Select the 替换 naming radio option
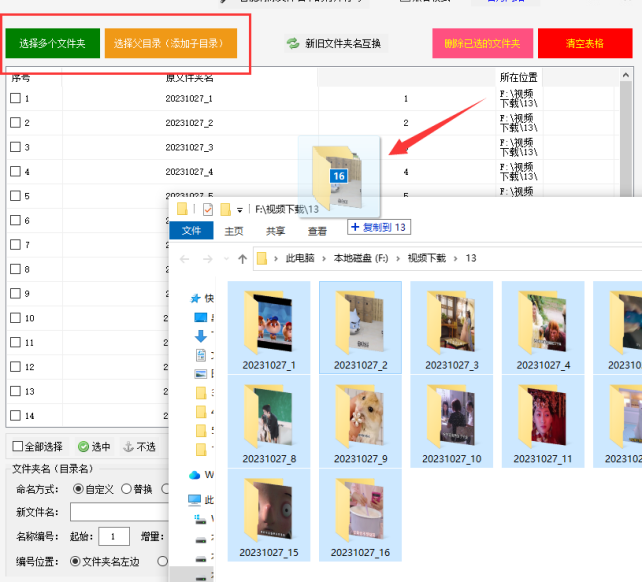The height and width of the screenshot is (583, 643). (126, 489)
